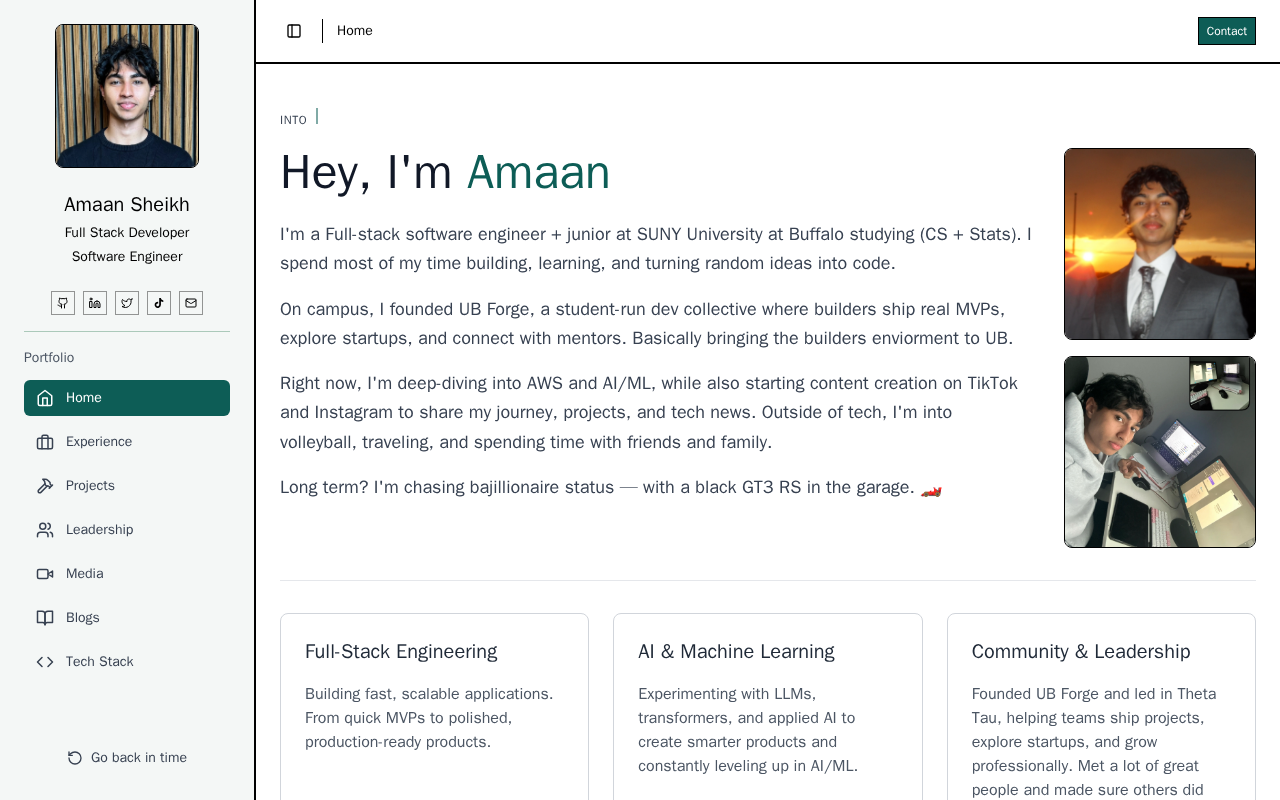Open the Twitter profile icon
Viewport: 1280px width, 800px height.
(127, 303)
